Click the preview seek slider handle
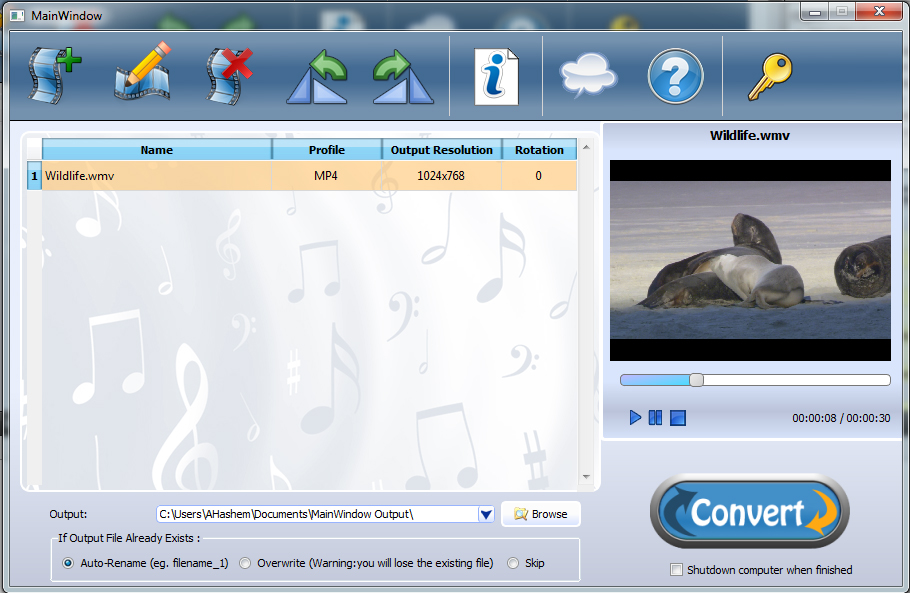The height and width of the screenshot is (593, 910). tap(696, 380)
